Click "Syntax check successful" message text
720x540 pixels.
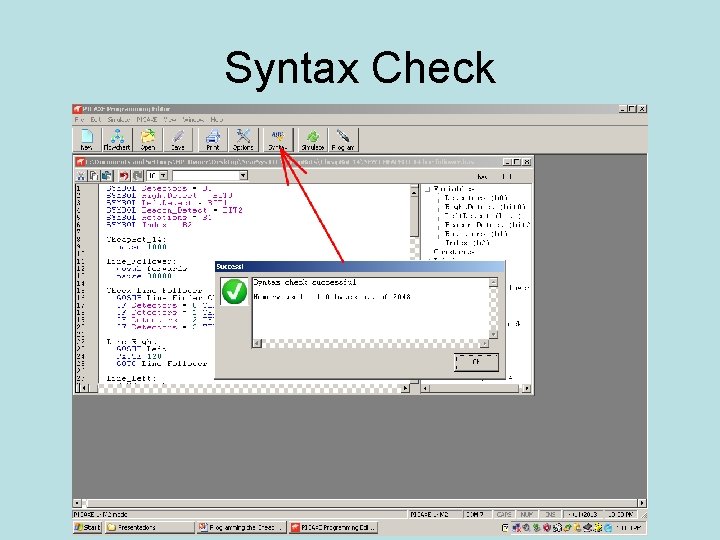coord(305,282)
